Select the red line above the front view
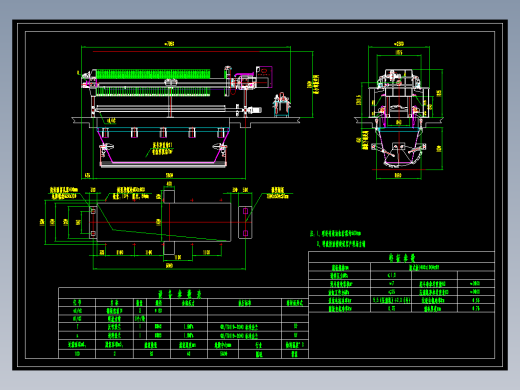The image size is (520, 390). click(x=176, y=52)
